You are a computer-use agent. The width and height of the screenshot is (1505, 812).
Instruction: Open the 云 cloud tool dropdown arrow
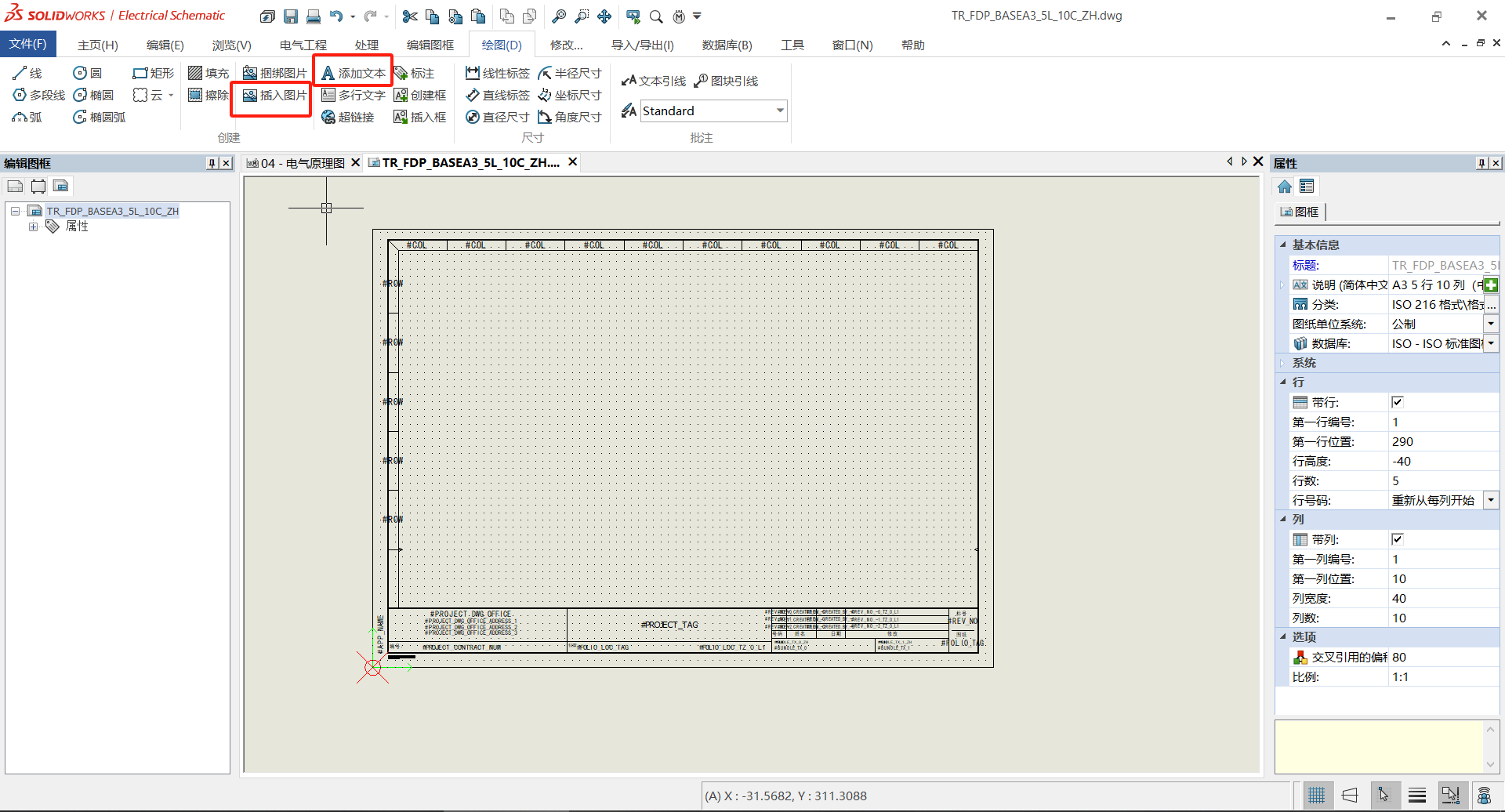171,95
